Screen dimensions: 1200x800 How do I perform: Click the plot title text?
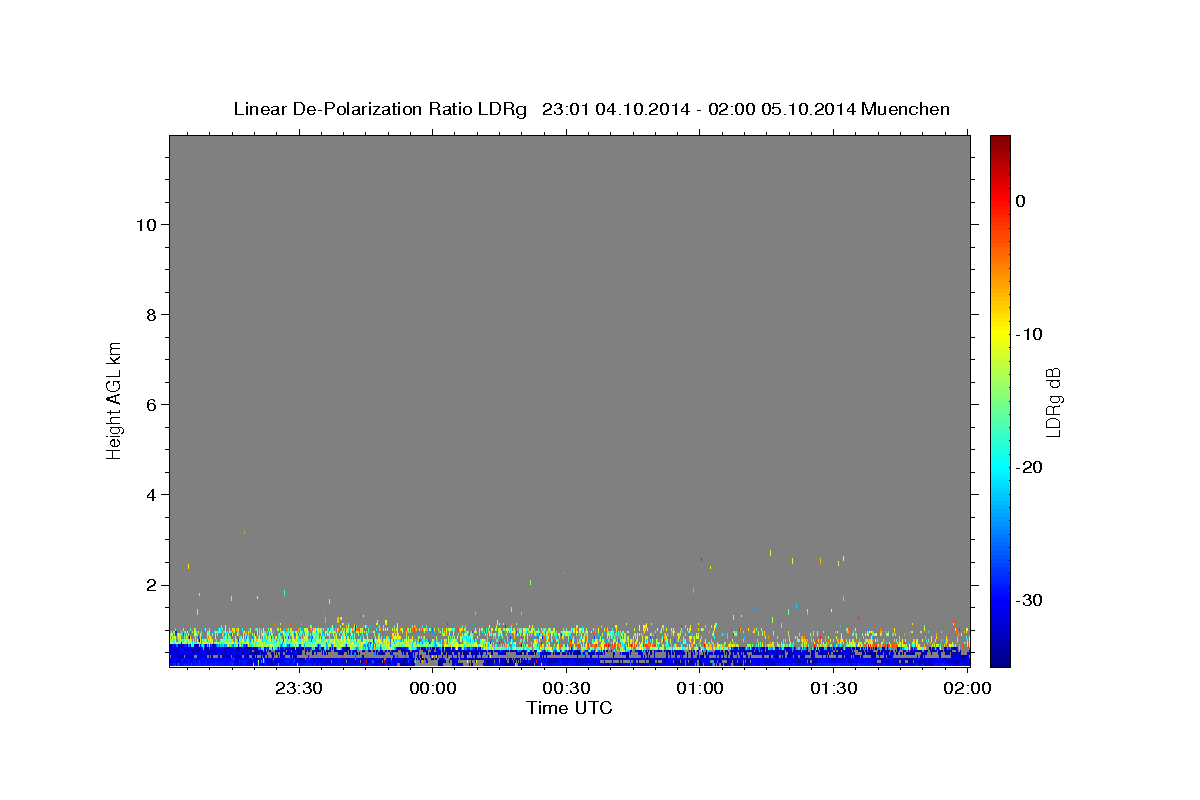[591, 109]
